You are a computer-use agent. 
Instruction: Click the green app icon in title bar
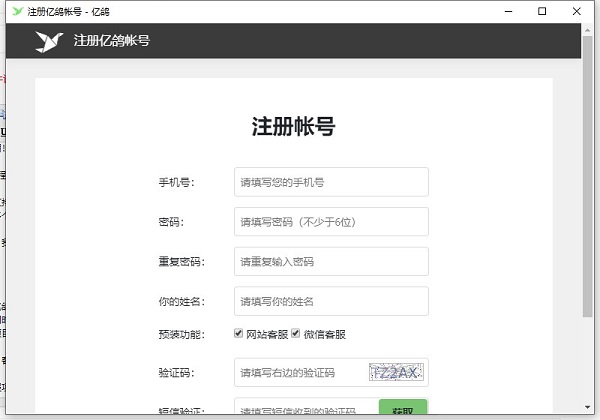pyautogui.click(x=15, y=11)
